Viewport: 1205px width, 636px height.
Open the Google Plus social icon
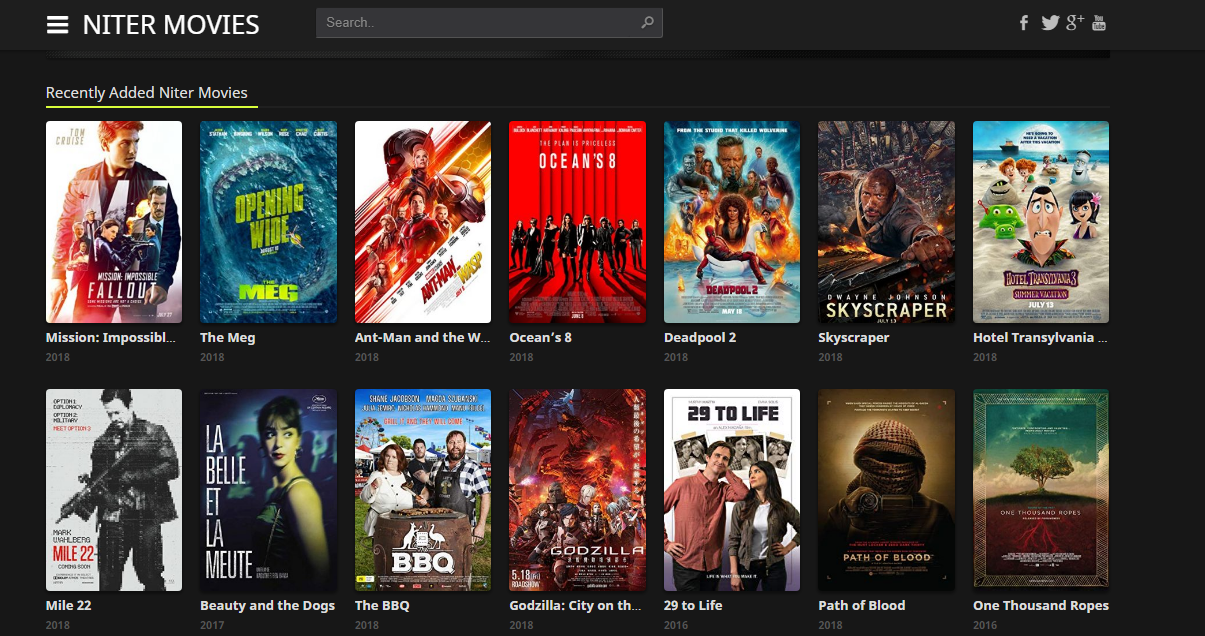(1075, 22)
